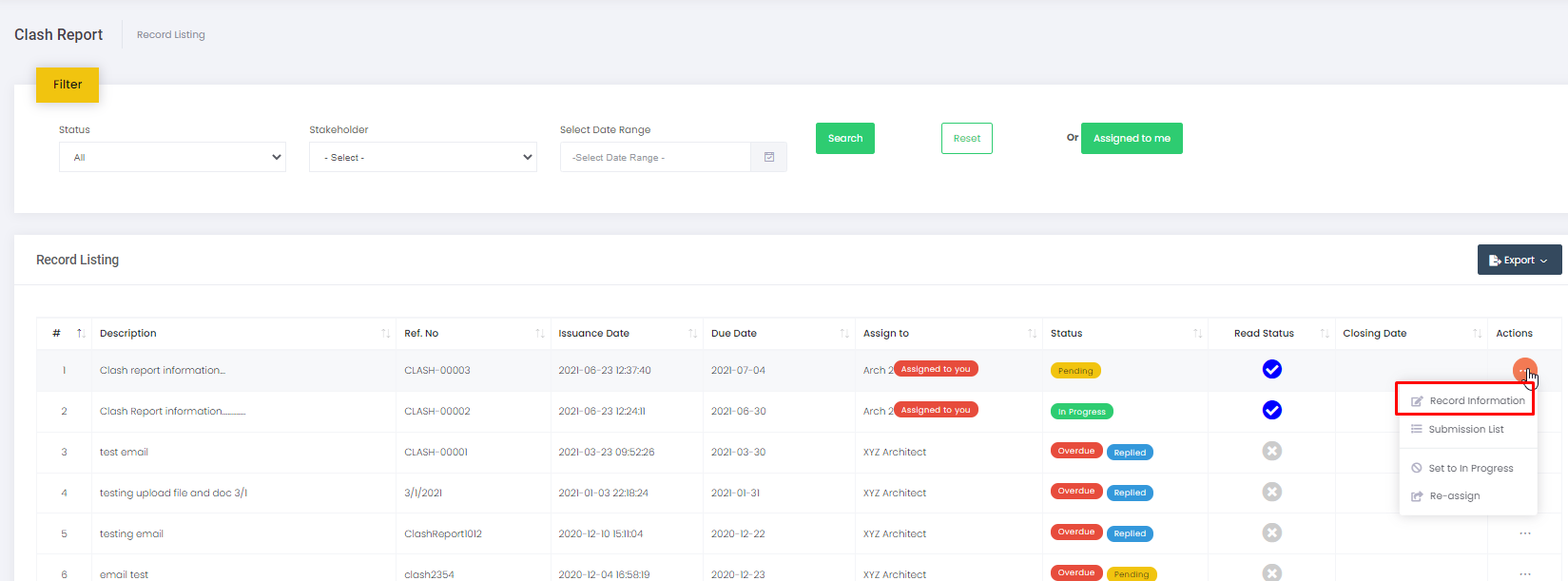Select Set to In Progress option

1470,469
